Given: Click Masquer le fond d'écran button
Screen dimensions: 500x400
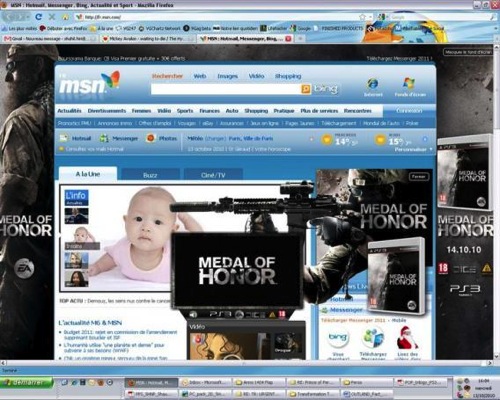Looking at the screenshot, I should (468, 52).
